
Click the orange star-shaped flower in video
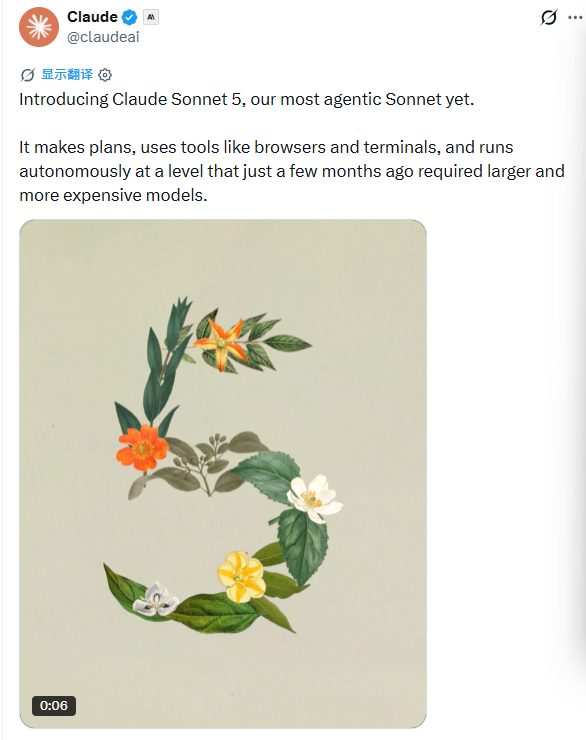(x=222, y=344)
